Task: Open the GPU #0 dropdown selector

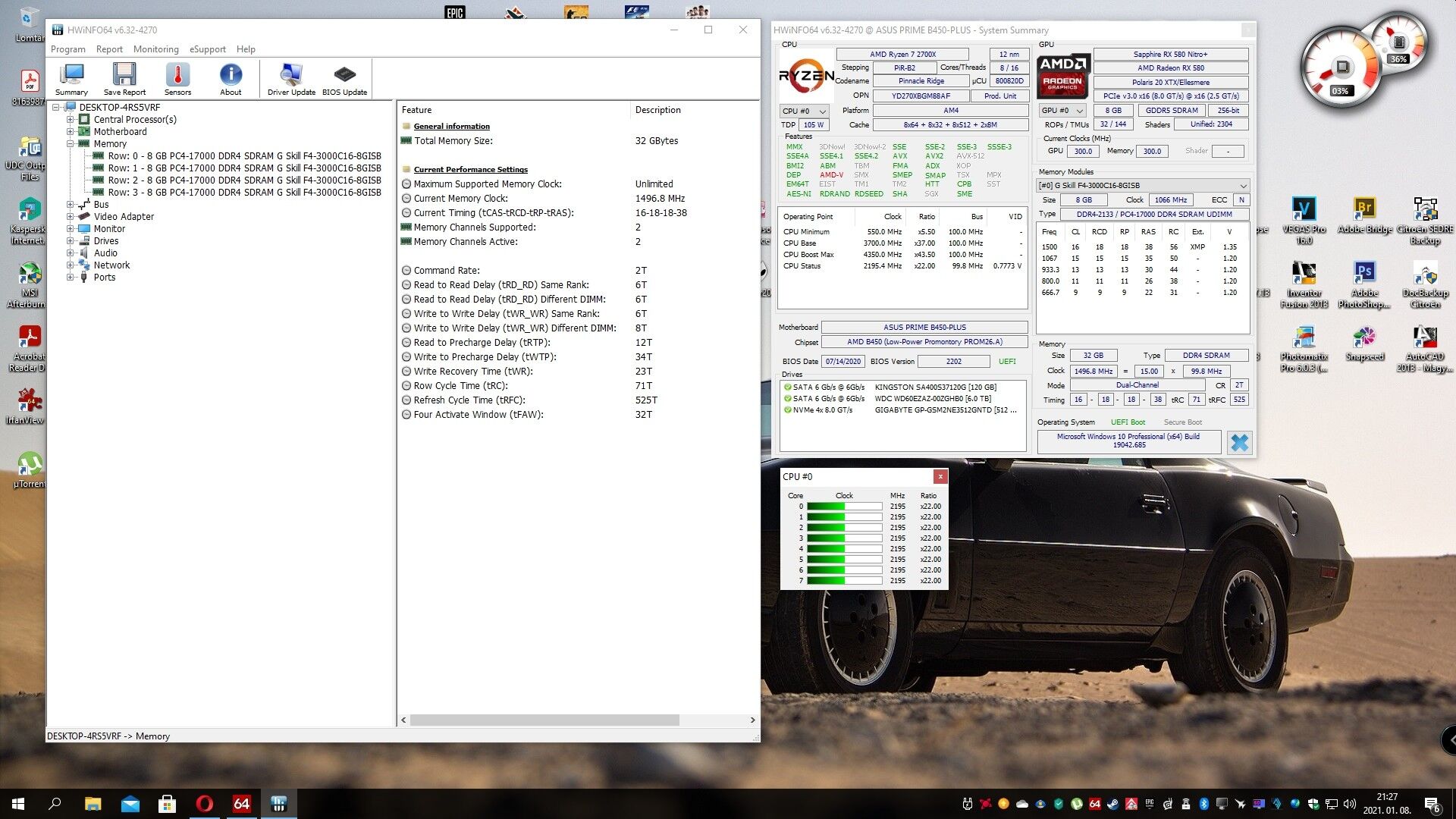Action: pyautogui.click(x=1062, y=111)
